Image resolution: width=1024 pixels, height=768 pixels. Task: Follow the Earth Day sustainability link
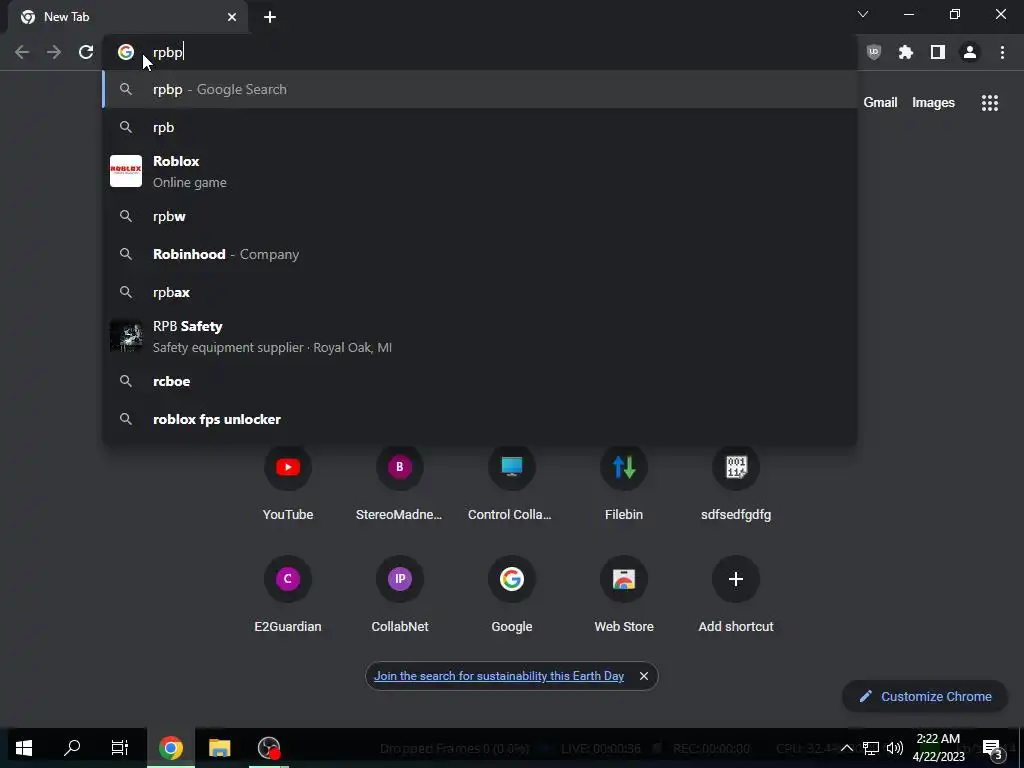click(499, 676)
